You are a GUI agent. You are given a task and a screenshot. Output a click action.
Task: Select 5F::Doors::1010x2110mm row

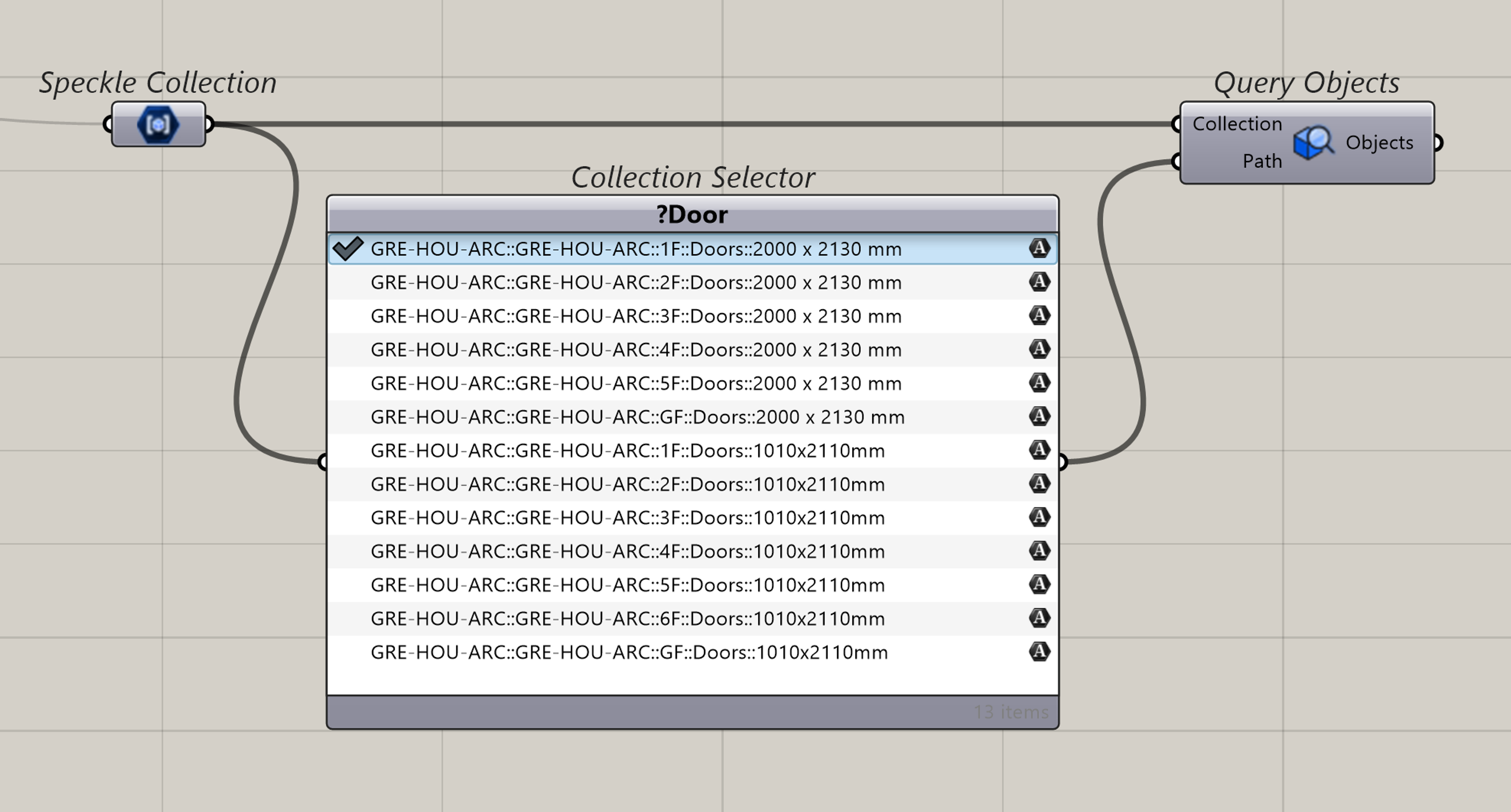tap(693, 585)
